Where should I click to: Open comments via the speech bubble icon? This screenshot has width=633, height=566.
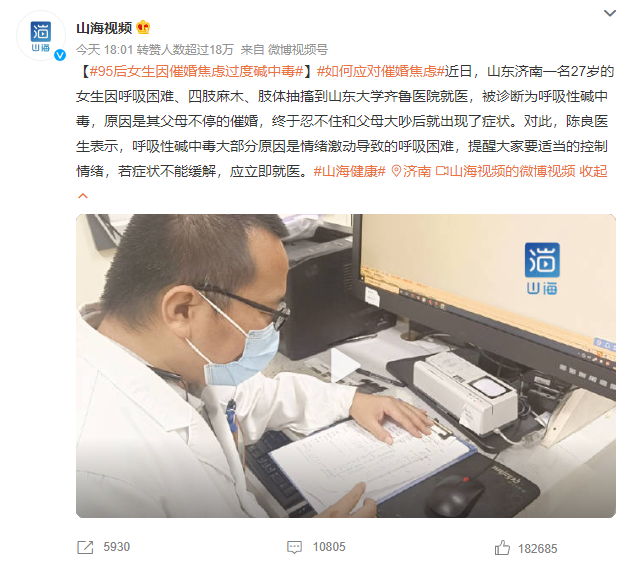(294, 547)
